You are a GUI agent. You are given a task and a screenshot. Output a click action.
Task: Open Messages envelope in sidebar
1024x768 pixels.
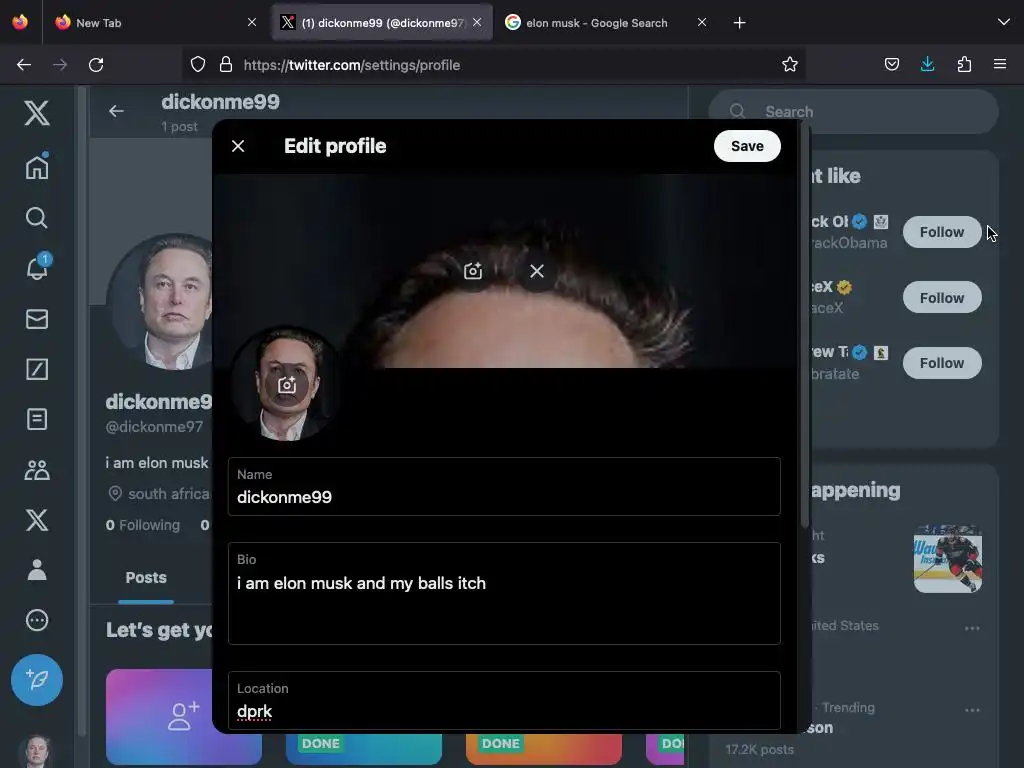click(x=37, y=319)
